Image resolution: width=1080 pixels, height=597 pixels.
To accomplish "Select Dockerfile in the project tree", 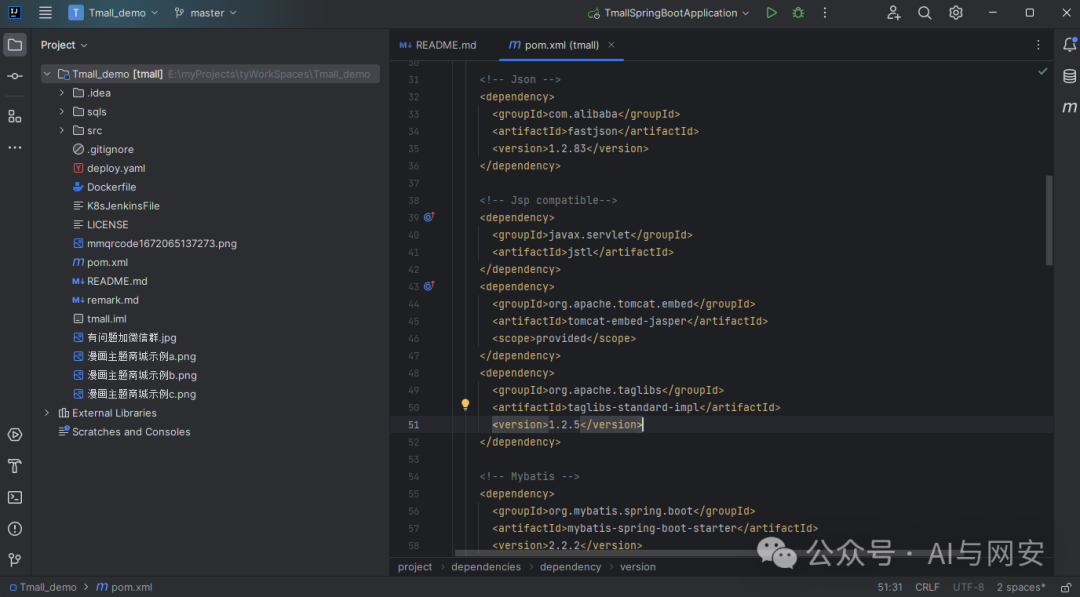I will 104,187.
